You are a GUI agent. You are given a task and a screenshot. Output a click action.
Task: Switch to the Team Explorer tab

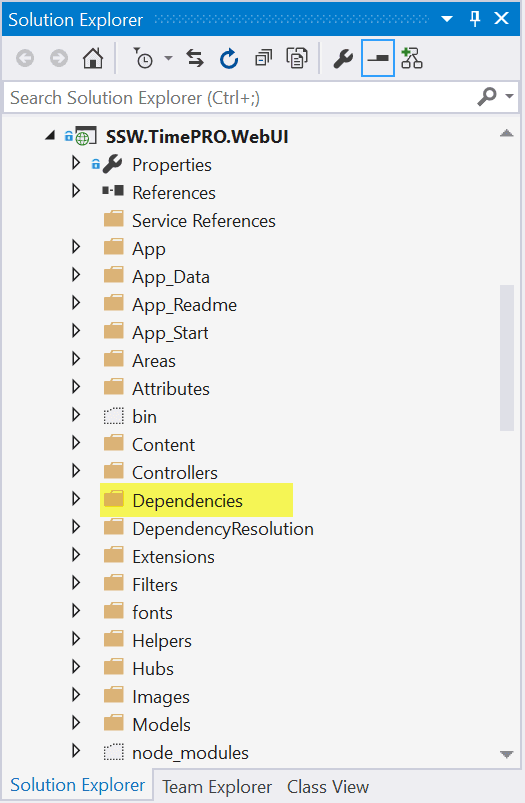tap(217, 787)
